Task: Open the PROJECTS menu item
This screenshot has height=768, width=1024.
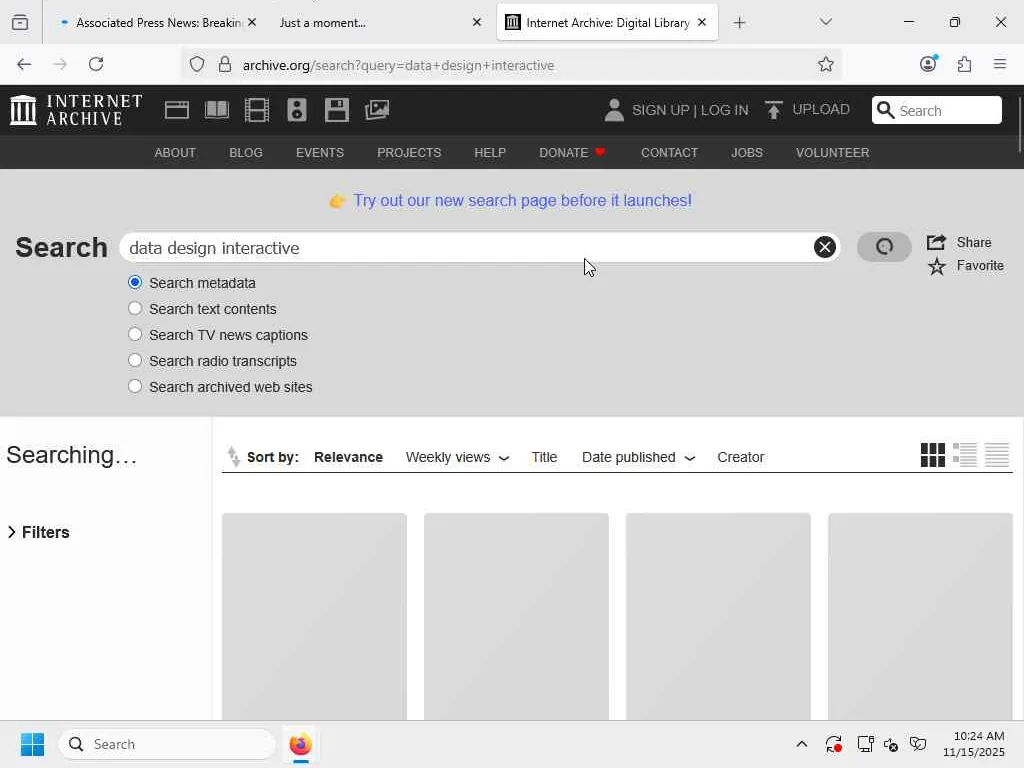Action: coord(409,153)
